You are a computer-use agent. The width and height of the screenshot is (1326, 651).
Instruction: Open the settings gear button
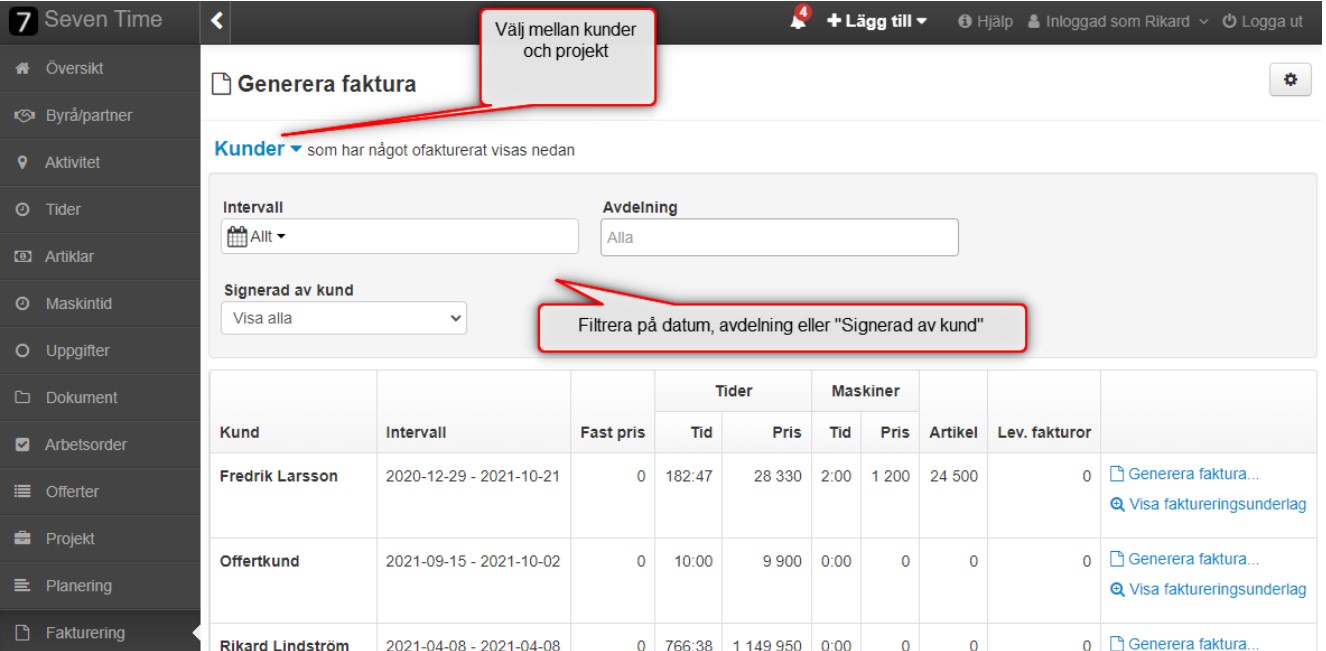[x=1289, y=81]
